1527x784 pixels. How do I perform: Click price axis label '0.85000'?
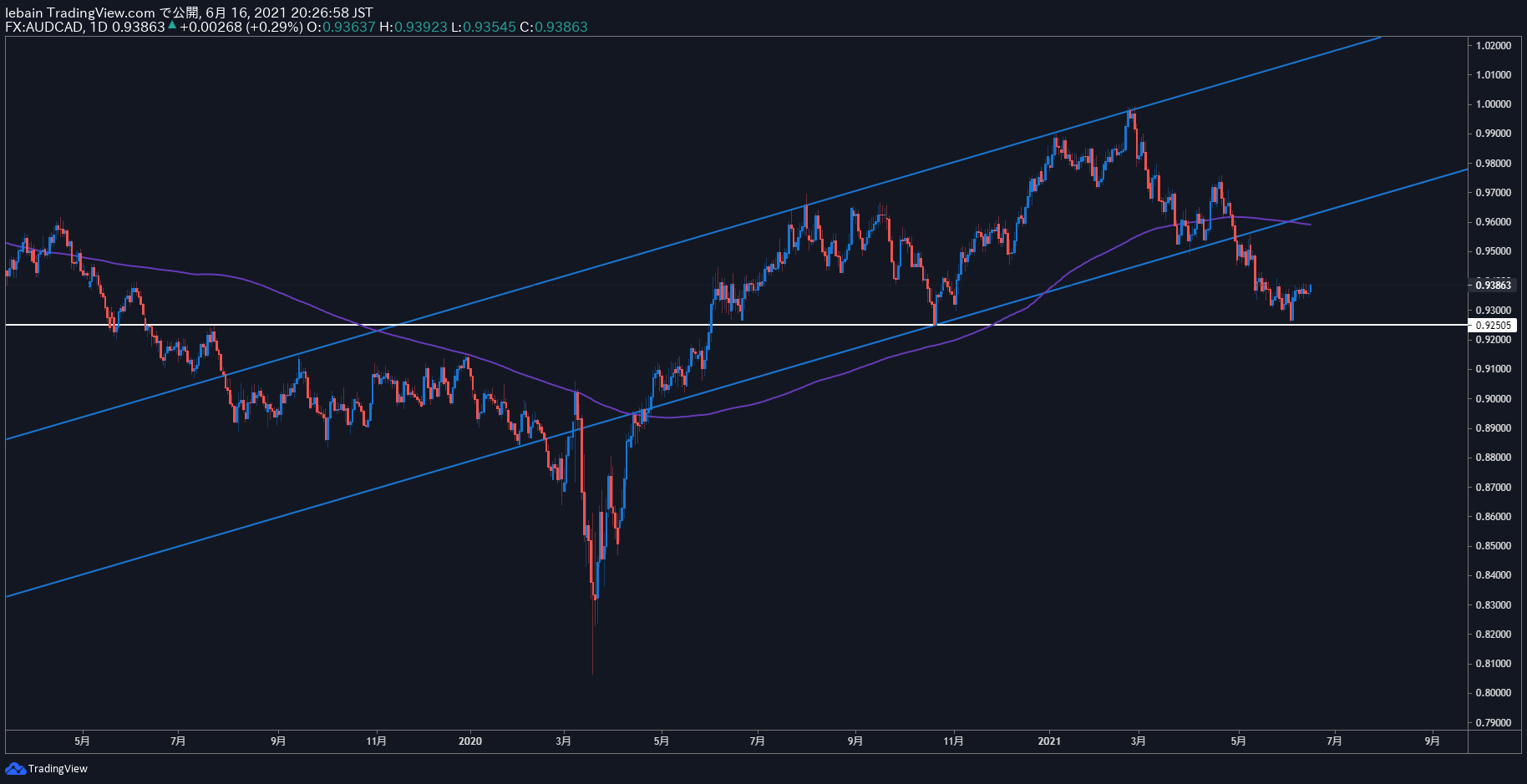click(x=1494, y=546)
